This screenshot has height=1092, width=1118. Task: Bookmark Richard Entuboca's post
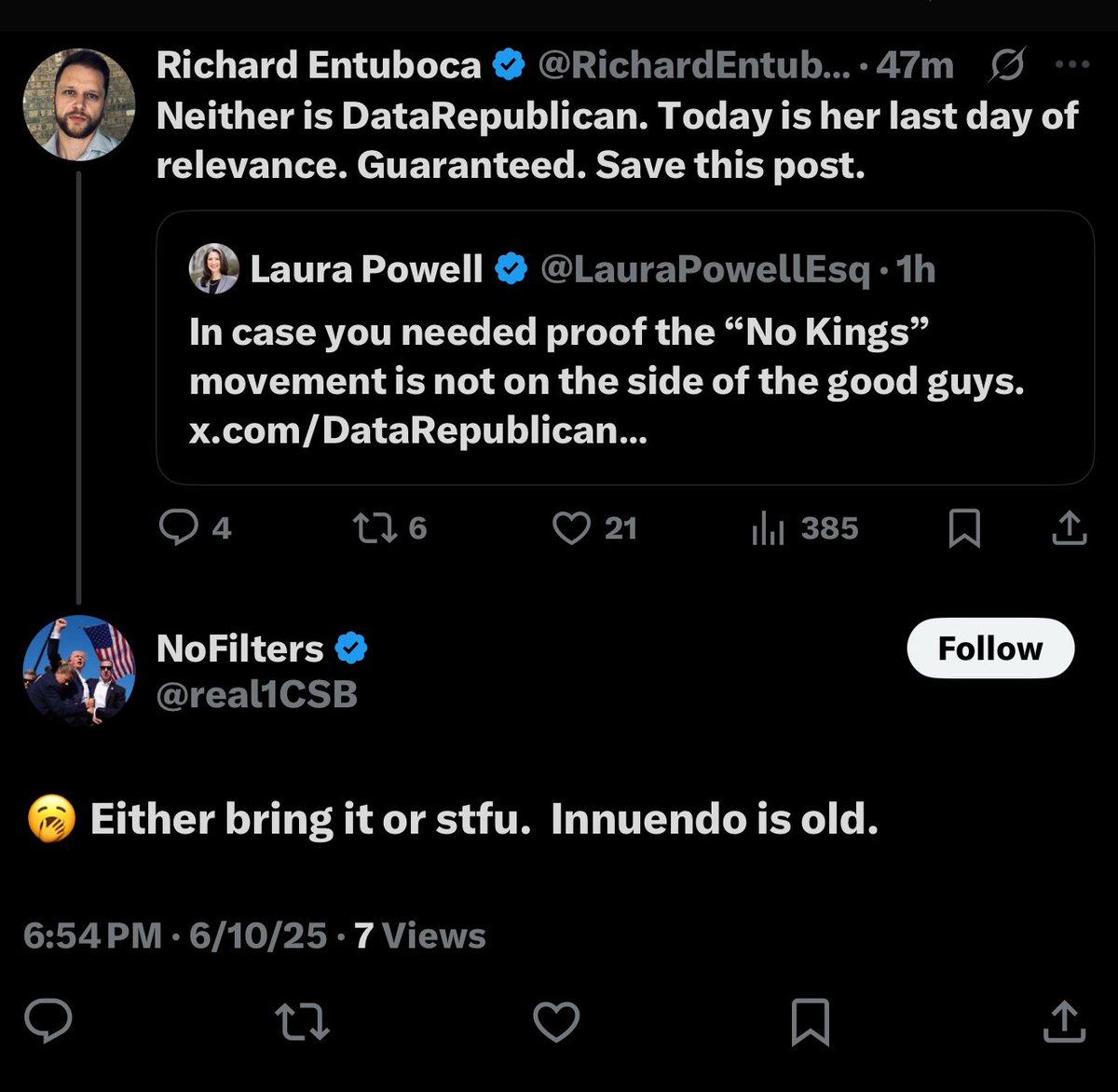point(963,528)
